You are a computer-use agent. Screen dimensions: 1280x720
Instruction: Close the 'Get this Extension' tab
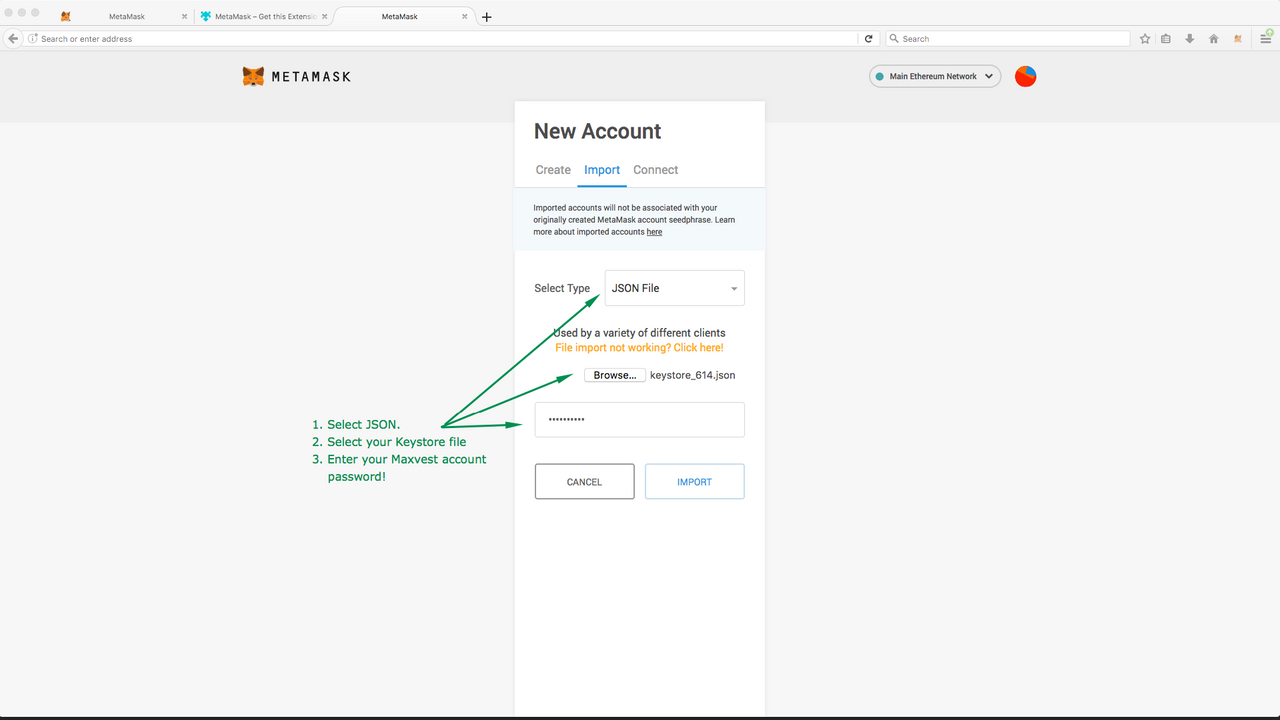(324, 17)
